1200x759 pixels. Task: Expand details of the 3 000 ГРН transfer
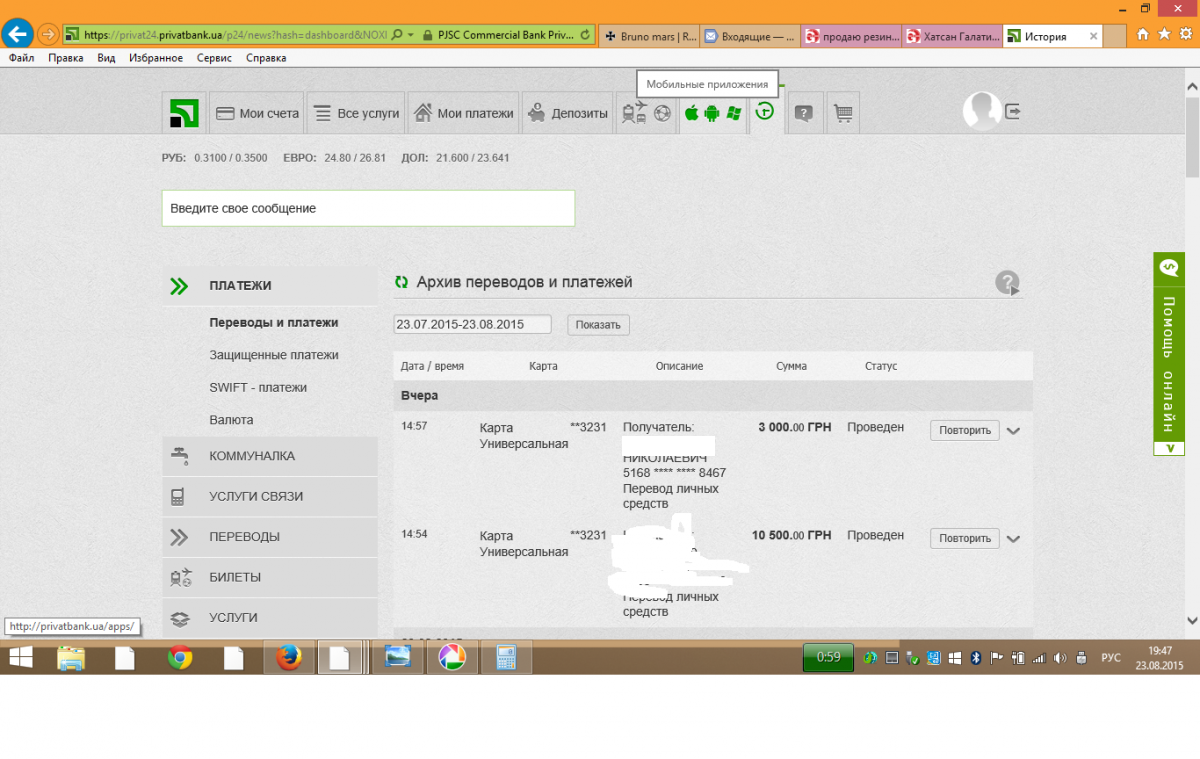coord(1013,431)
